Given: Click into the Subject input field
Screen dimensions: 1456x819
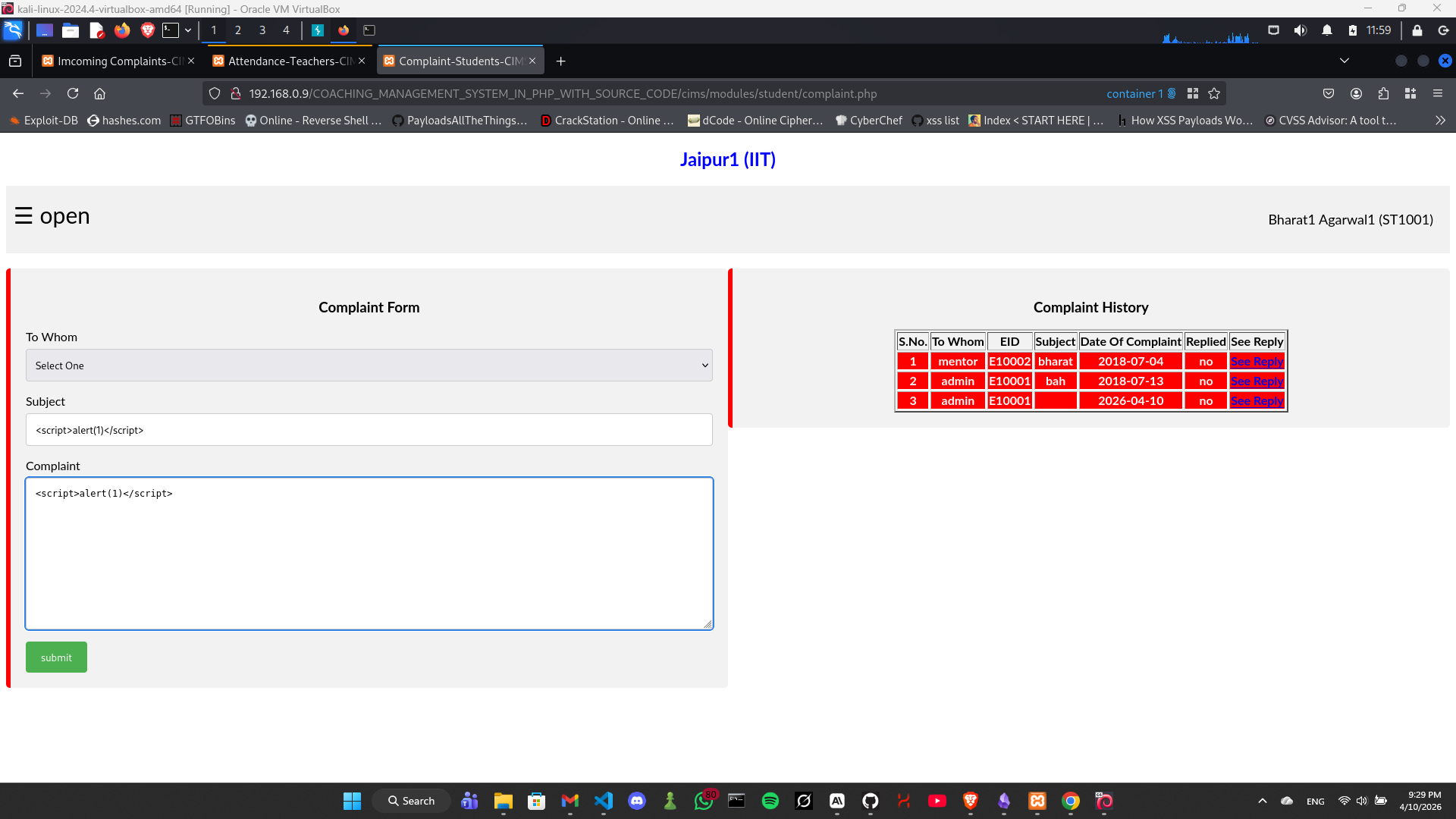Looking at the screenshot, I should (369, 430).
